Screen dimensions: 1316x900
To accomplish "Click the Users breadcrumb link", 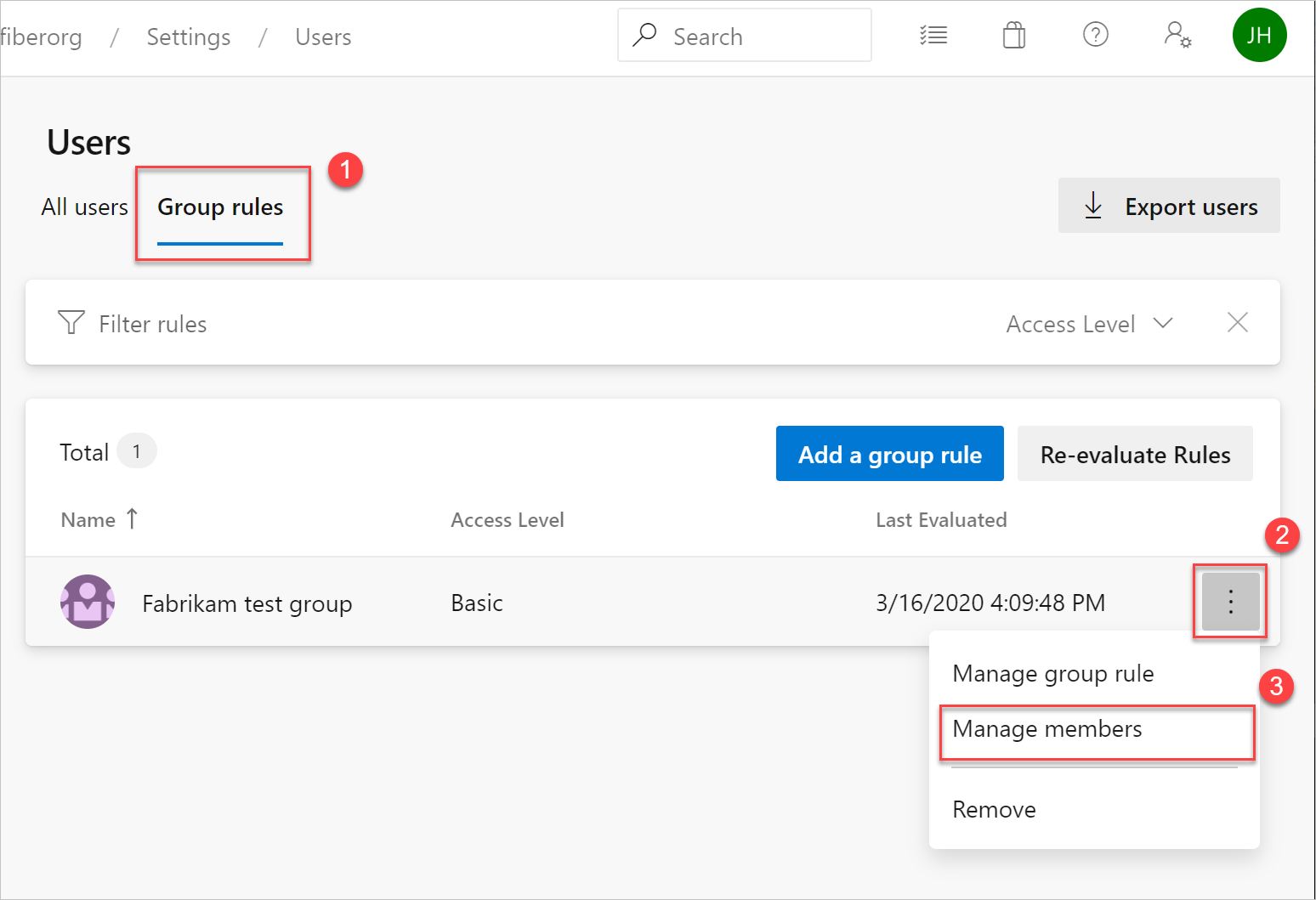I will pos(323,37).
